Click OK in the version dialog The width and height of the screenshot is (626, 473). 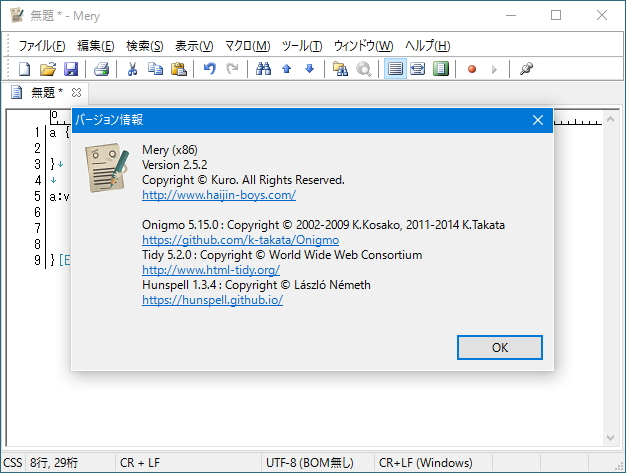[x=499, y=347]
